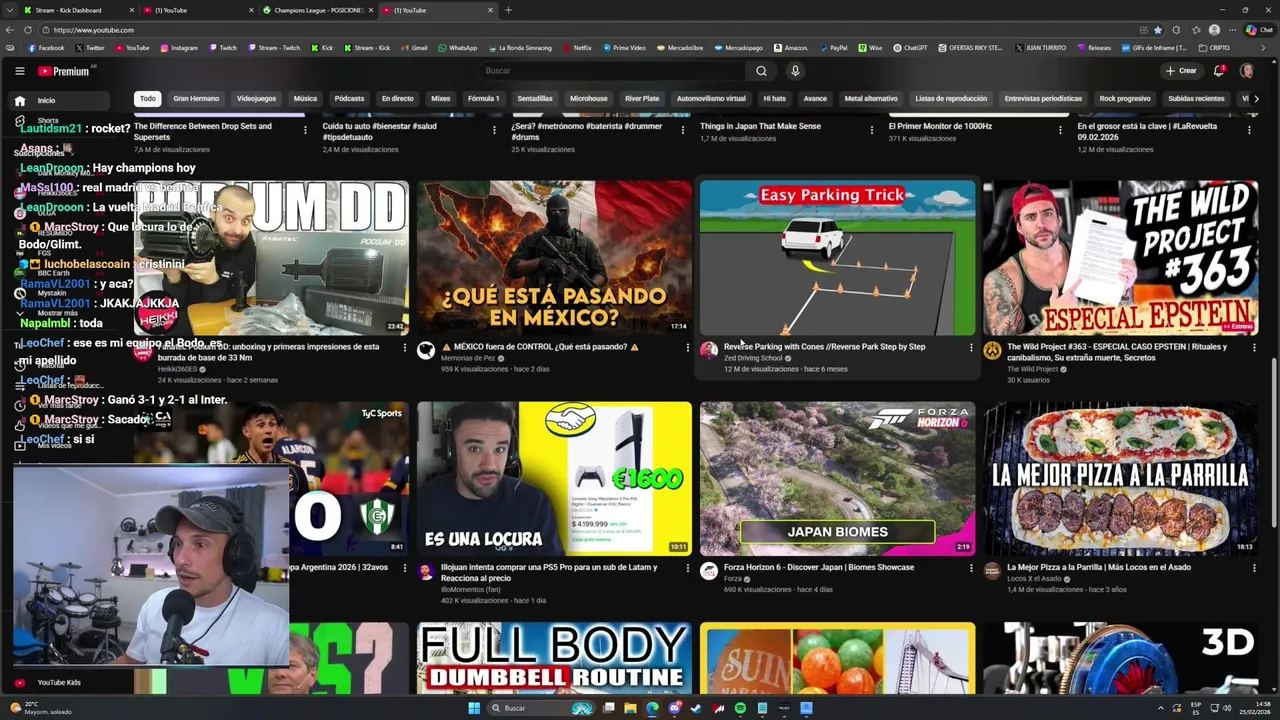Screen dimensions: 1280x720
Task: Open Facebook bookmark
Action: pos(46,48)
